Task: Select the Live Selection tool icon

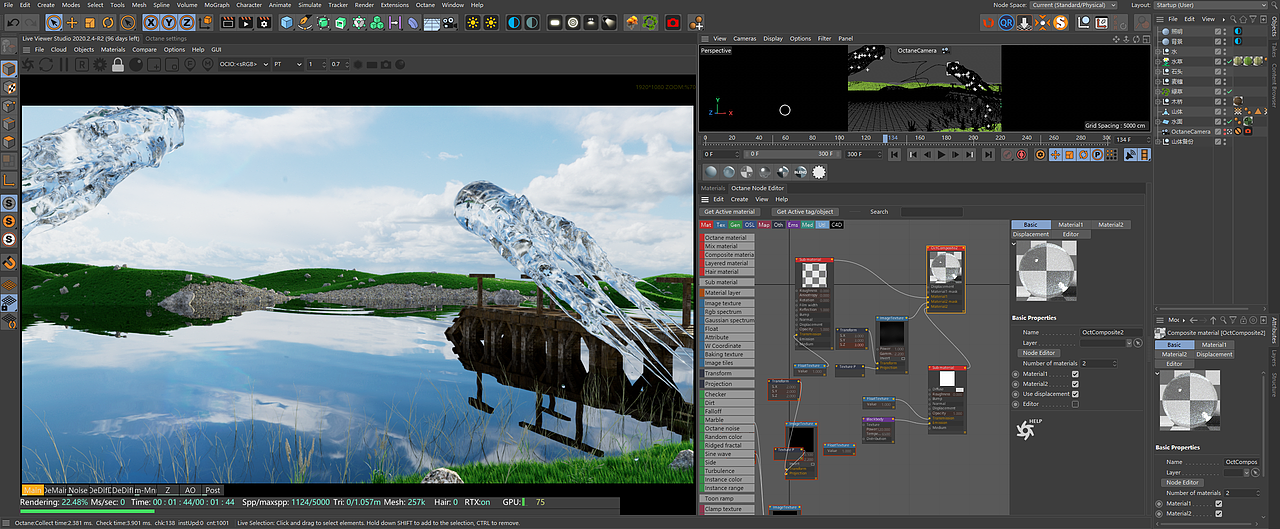Action: tap(54, 22)
